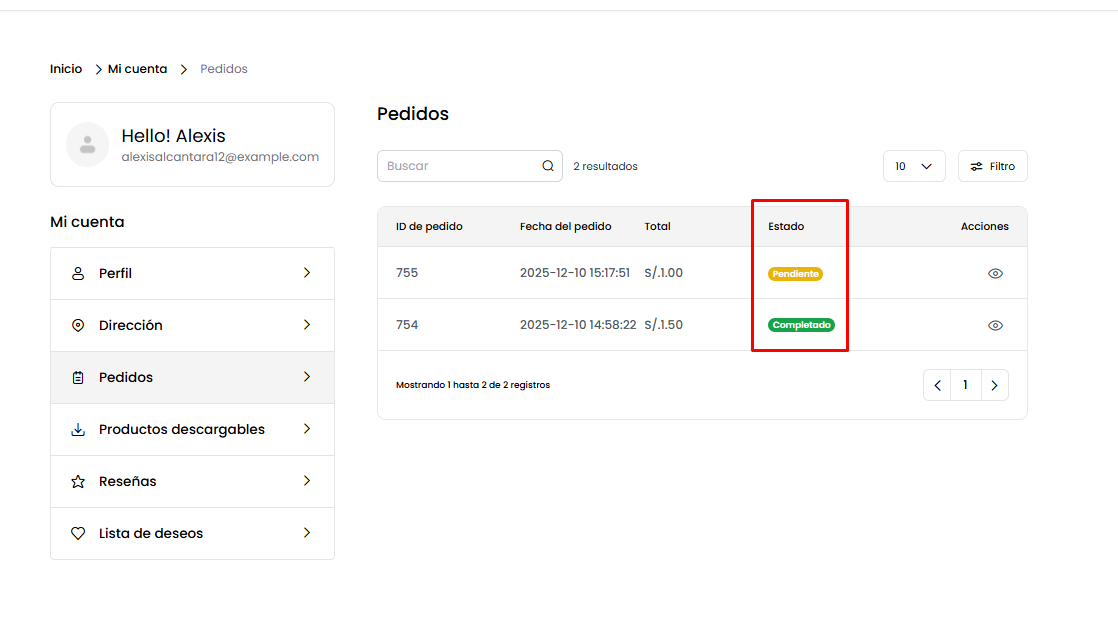Click the magnifier search icon in search box

point(548,166)
